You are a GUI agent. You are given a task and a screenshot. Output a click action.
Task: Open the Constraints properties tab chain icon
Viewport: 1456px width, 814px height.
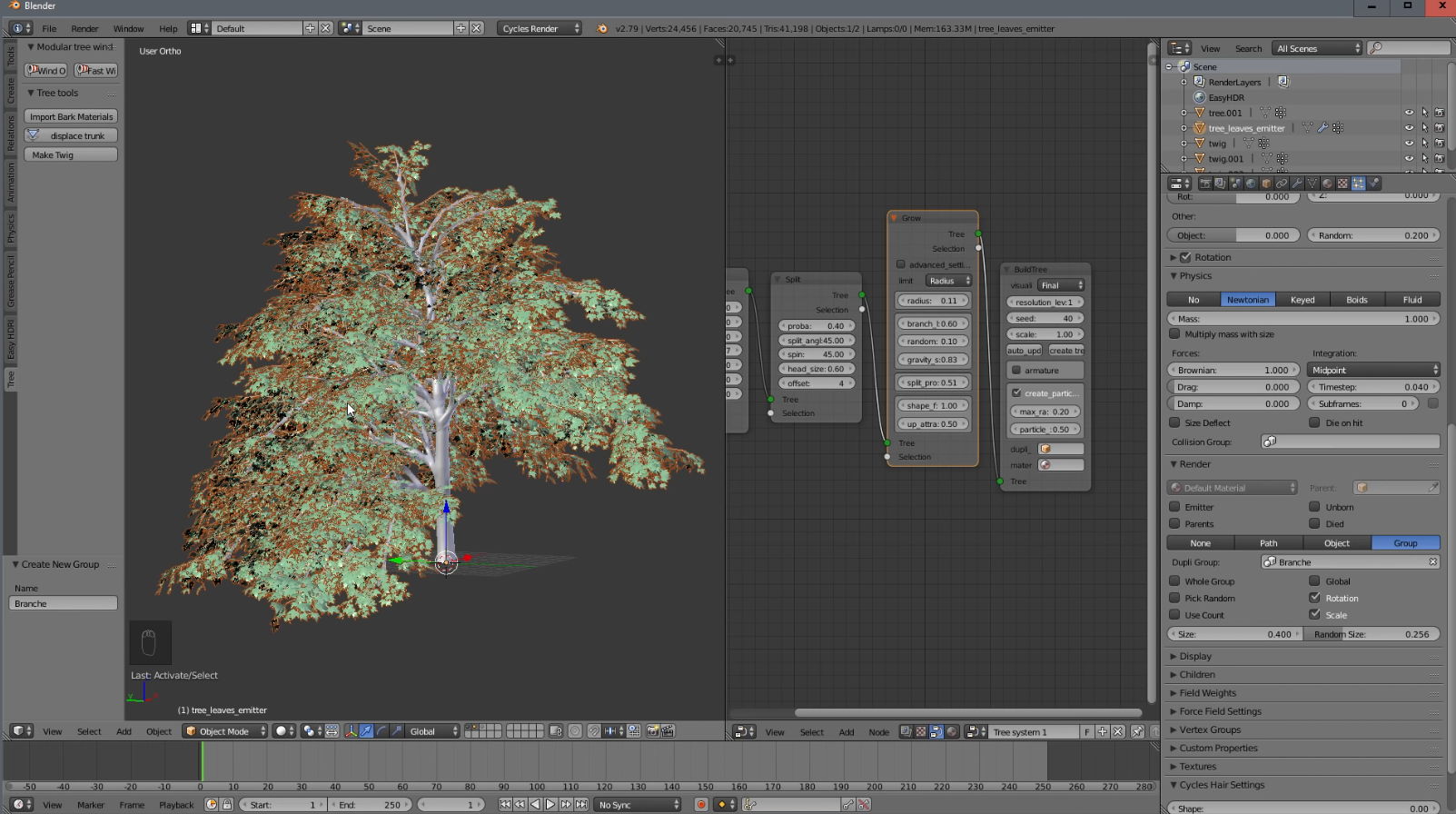click(1282, 184)
